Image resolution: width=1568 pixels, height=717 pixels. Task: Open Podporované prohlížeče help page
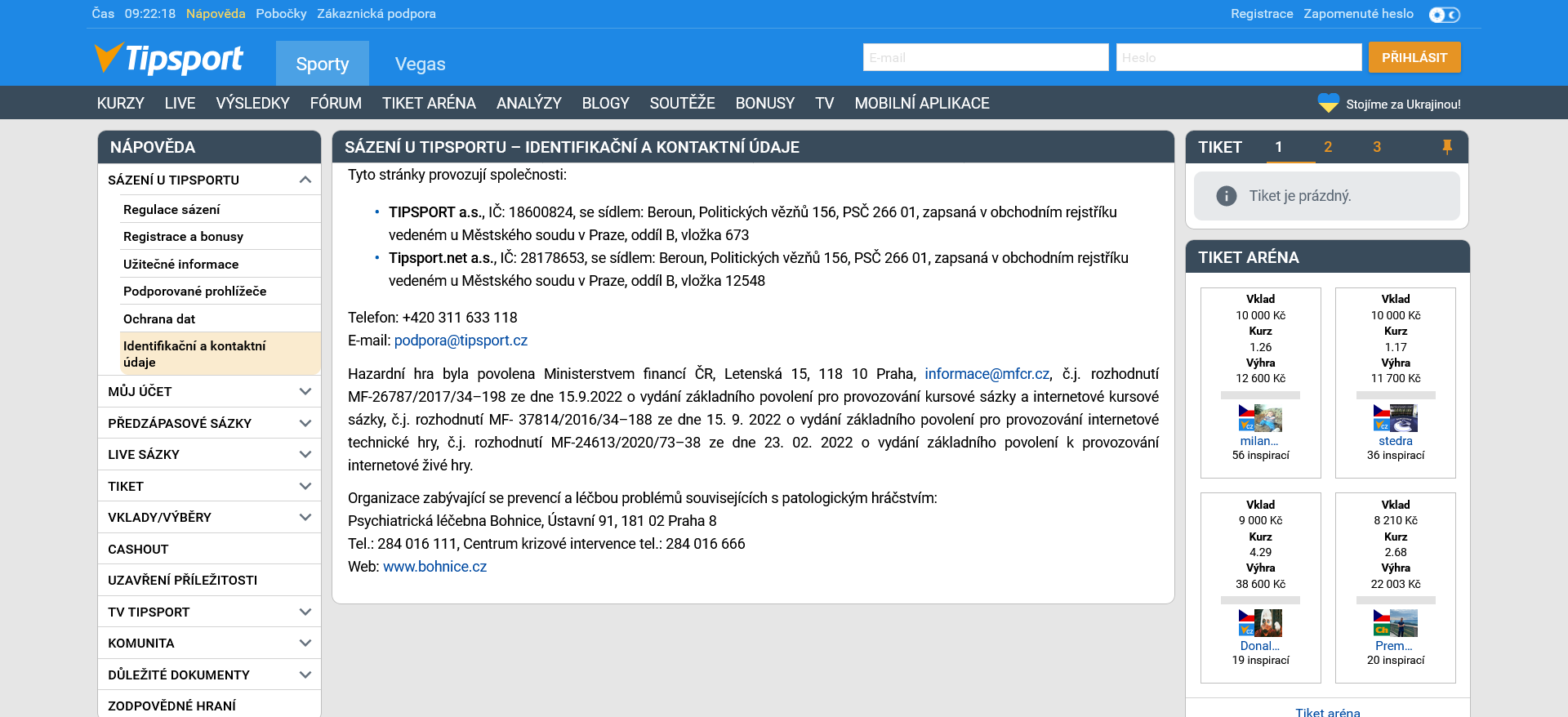point(220,291)
